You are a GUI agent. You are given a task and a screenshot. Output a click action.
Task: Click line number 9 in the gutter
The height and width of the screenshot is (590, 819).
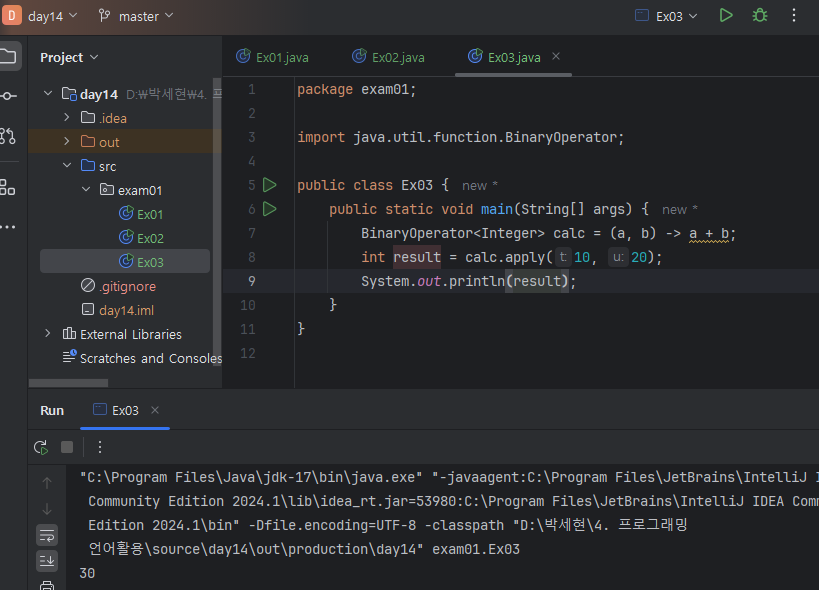(x=252, y=281)
